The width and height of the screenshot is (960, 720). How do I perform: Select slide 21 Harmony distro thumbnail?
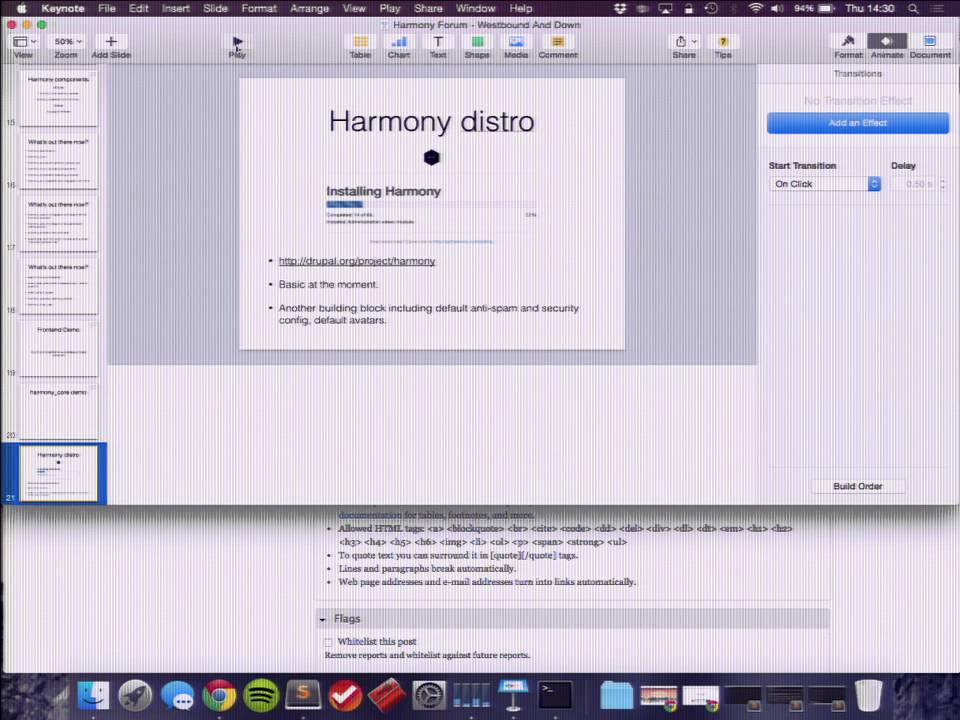tap(58, 474)
